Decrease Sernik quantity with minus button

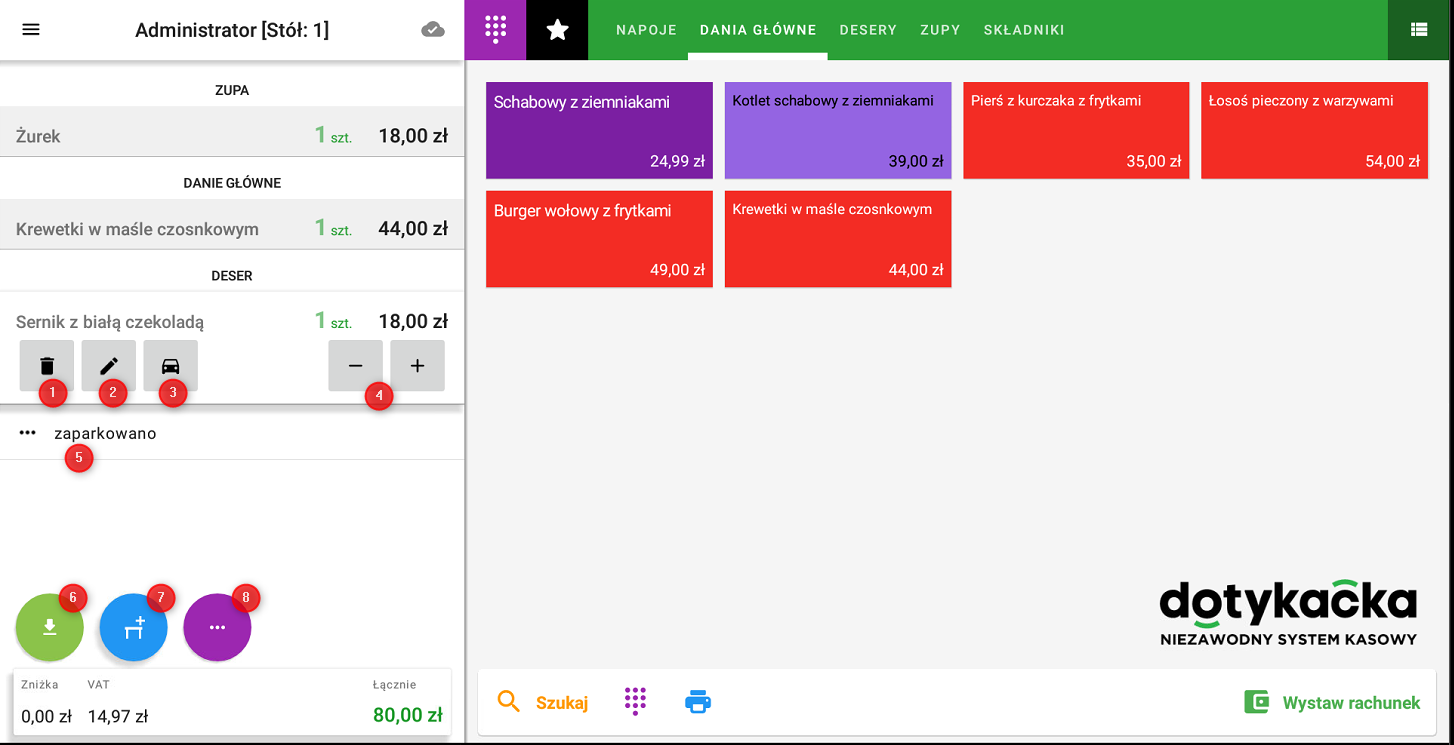356,366
